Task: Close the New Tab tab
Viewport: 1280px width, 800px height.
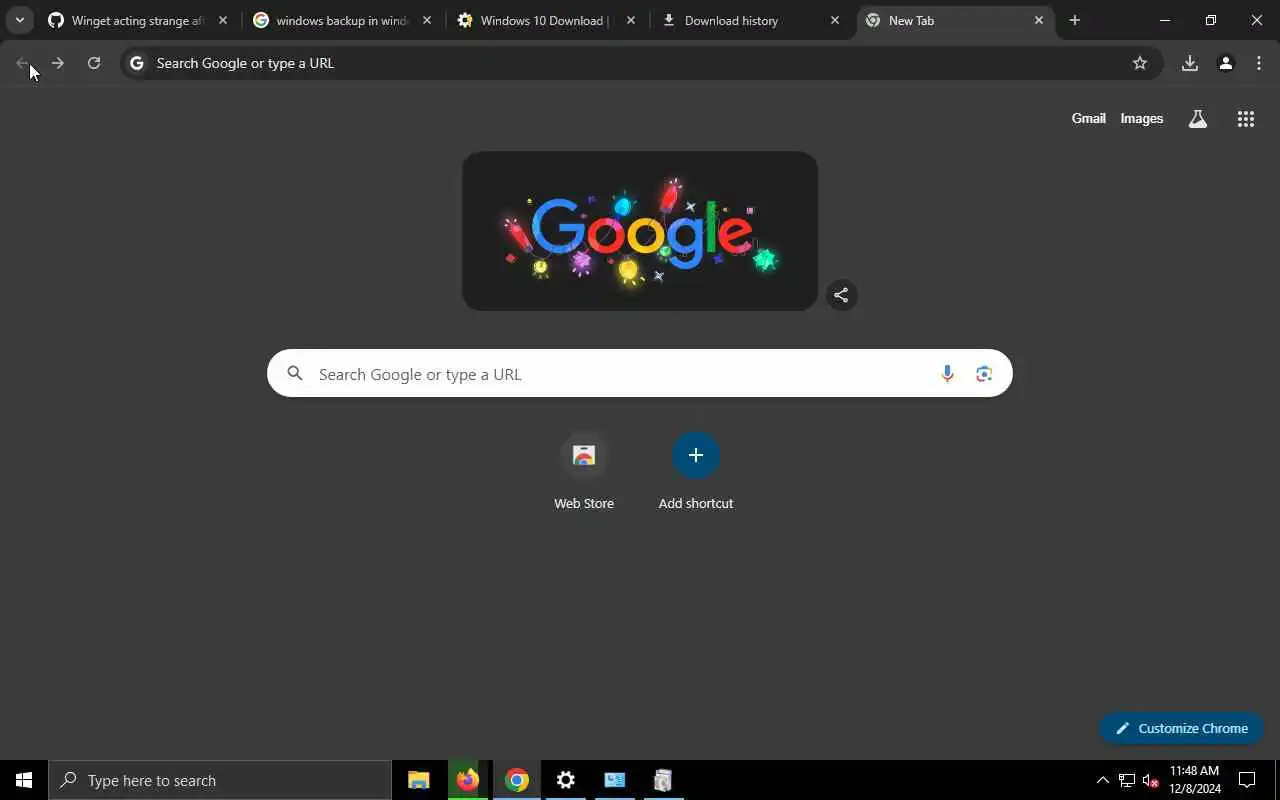Action: tap(1039, 20)
